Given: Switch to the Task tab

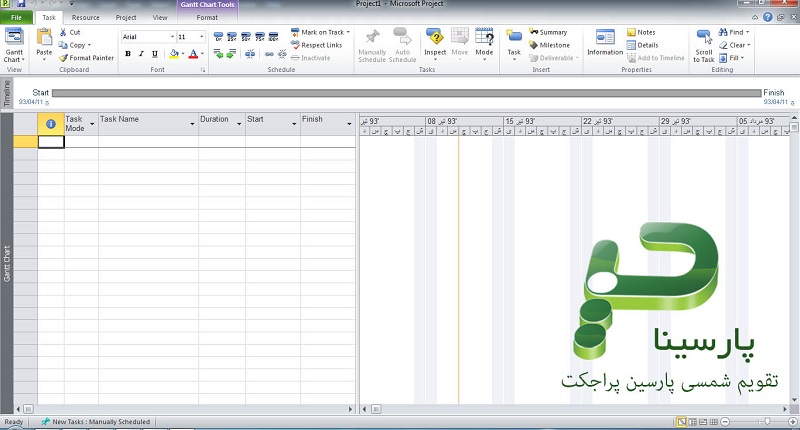Looking at the screenshot, I should pos(49,17).
